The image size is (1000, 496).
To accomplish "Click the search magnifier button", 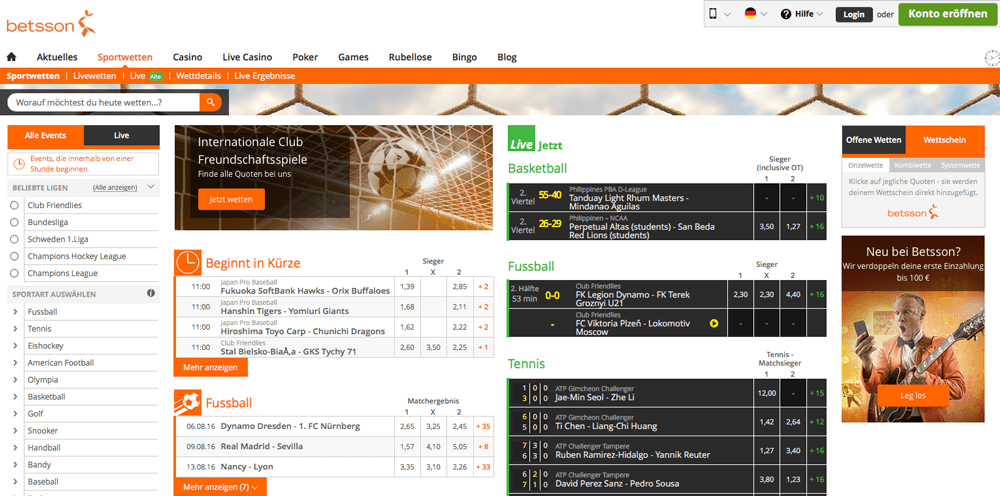I will pos(210,102).
